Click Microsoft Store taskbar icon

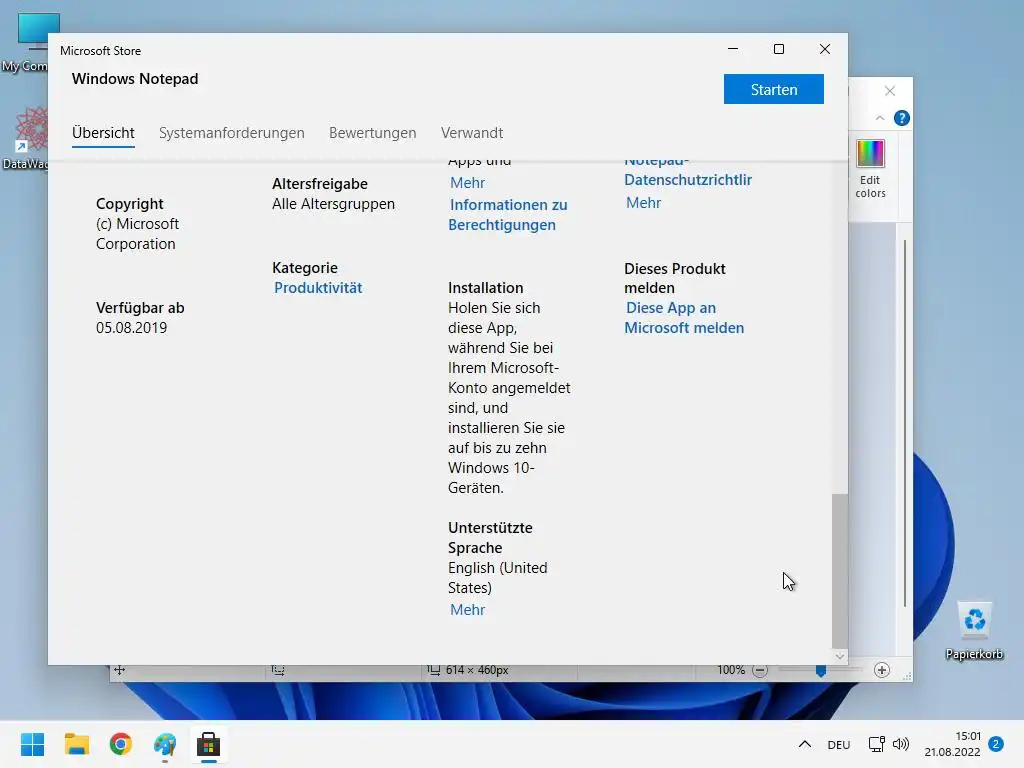(208, 744)
